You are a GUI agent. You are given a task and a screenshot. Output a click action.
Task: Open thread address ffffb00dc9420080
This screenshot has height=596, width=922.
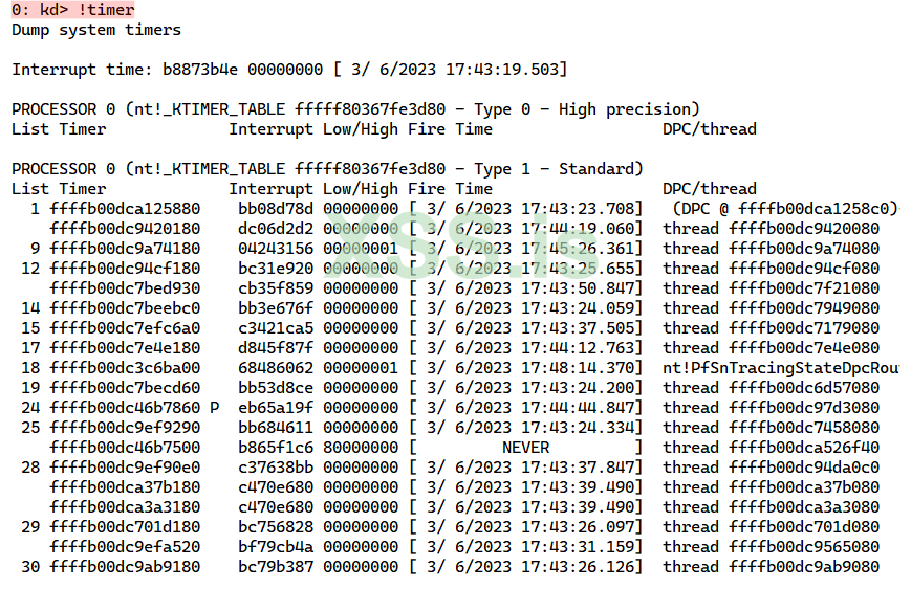coord(805,228)
